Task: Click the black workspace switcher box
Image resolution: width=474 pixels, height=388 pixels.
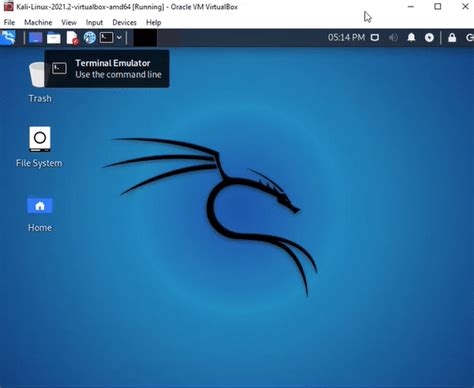Action: (145, 38)
